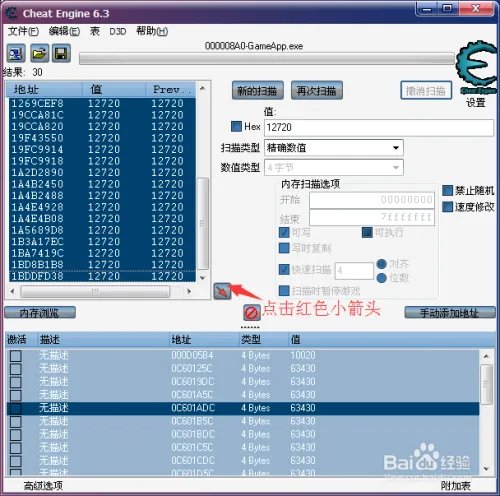The width and height of the screenshot is (500, 496).
Task: Click the results list scroll-down arrow
Action: 203,278
